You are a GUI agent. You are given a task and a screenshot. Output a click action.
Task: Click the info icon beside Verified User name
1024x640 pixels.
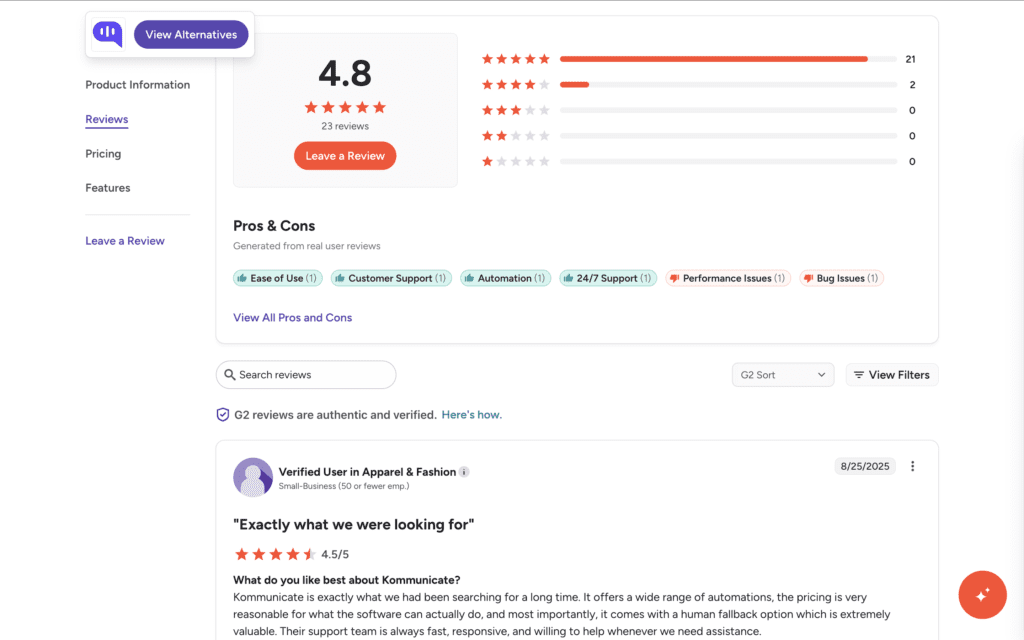coord(462,470)
